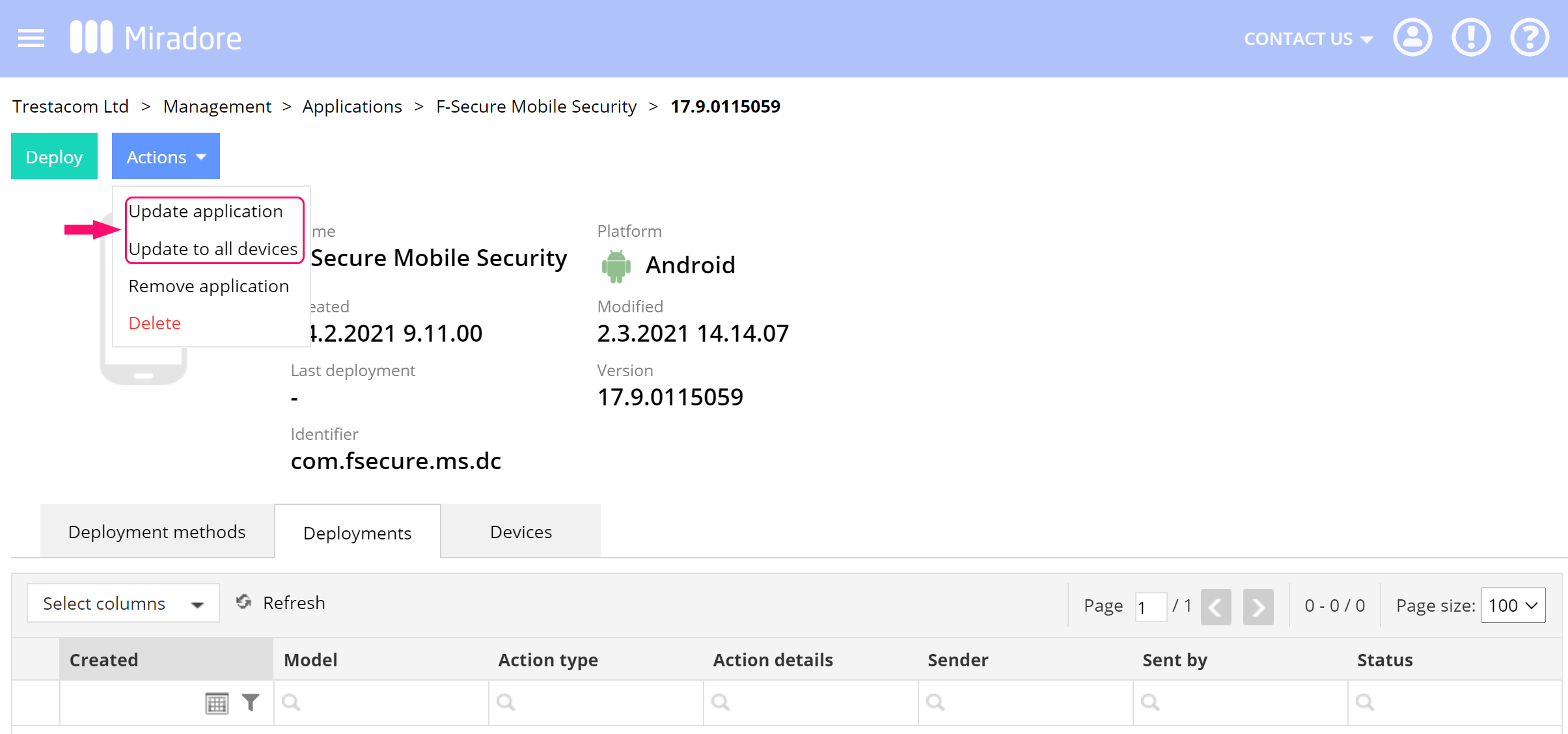This screenshot has width=1568, height=734.
Task: Click the Refresh label button
Action: click(294, 603)
